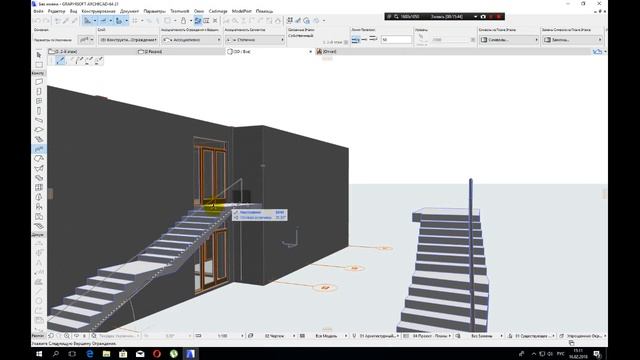Screen dimensions: 640x360
Task: Select first railing line position option
Action: point(356,40)
